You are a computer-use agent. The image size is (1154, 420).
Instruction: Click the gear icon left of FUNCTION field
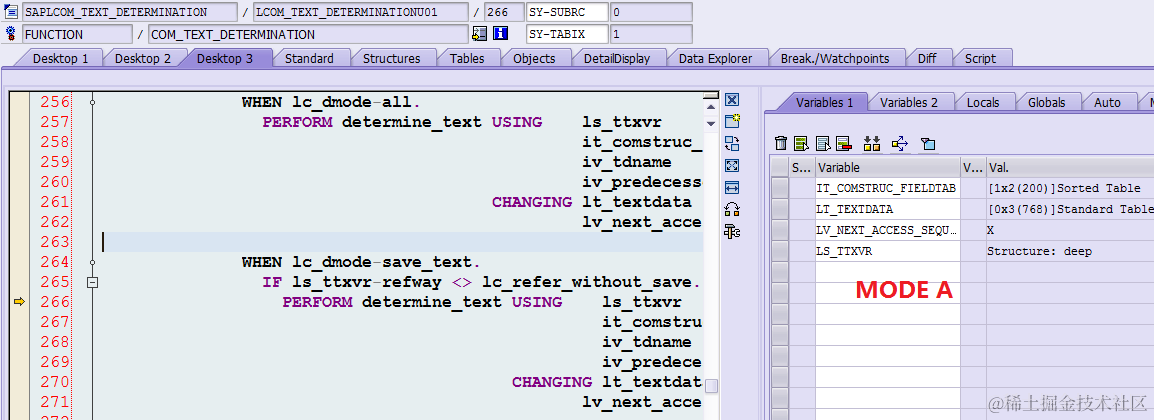click(x=11, y=34)
